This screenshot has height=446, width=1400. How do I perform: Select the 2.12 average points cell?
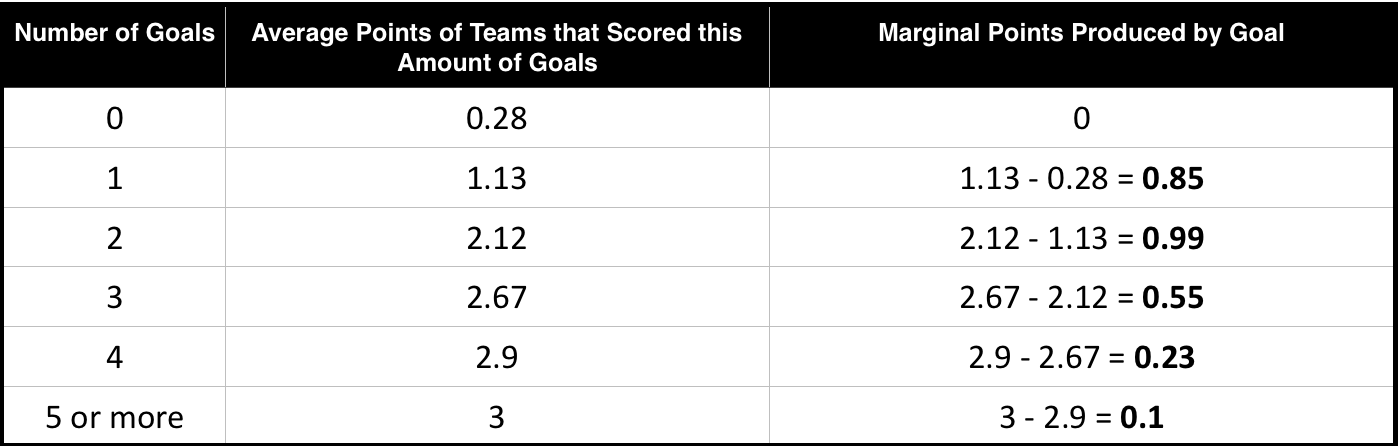click(x=497, y=238)
